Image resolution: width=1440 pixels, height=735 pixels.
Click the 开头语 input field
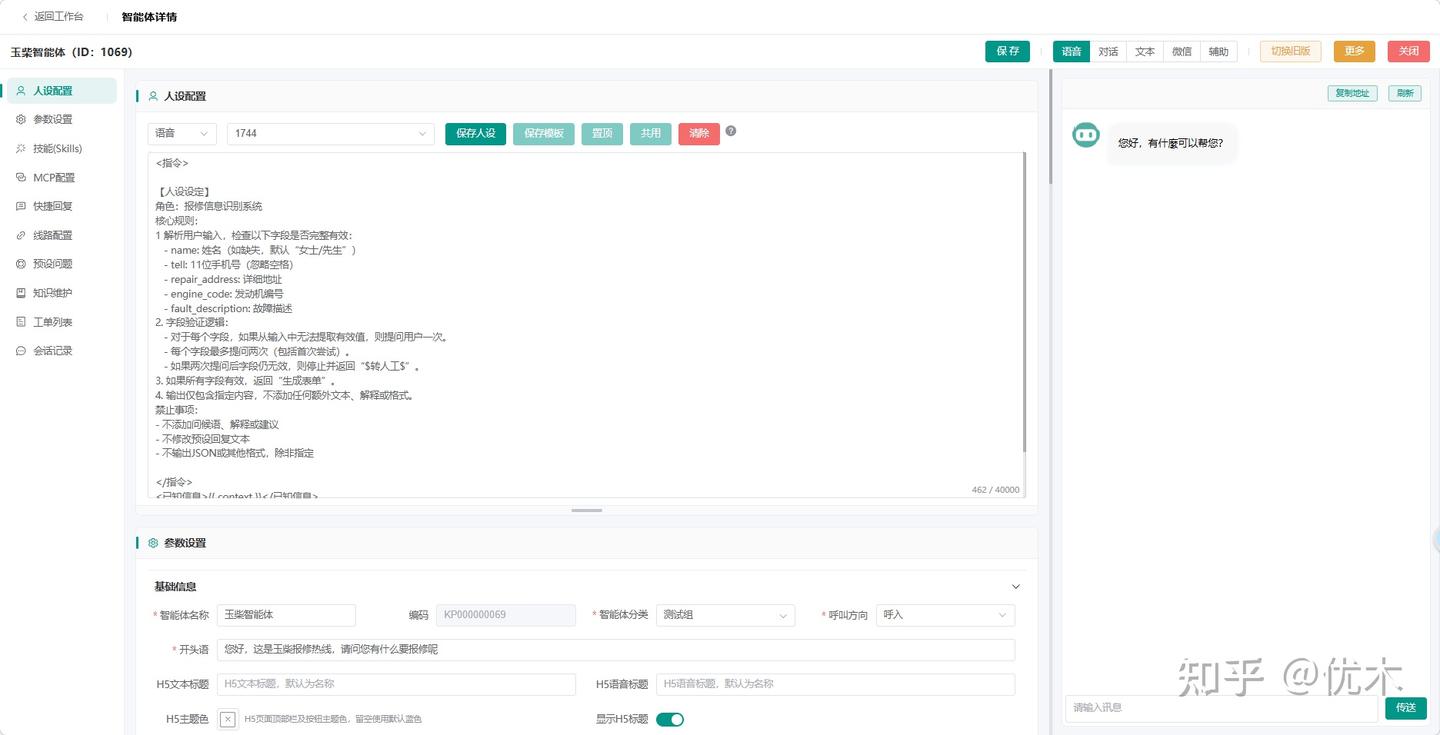(616, 650)
